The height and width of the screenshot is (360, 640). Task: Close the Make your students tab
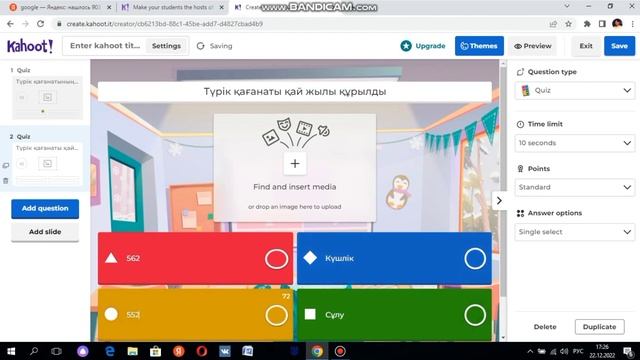click(x=222, y=7)
